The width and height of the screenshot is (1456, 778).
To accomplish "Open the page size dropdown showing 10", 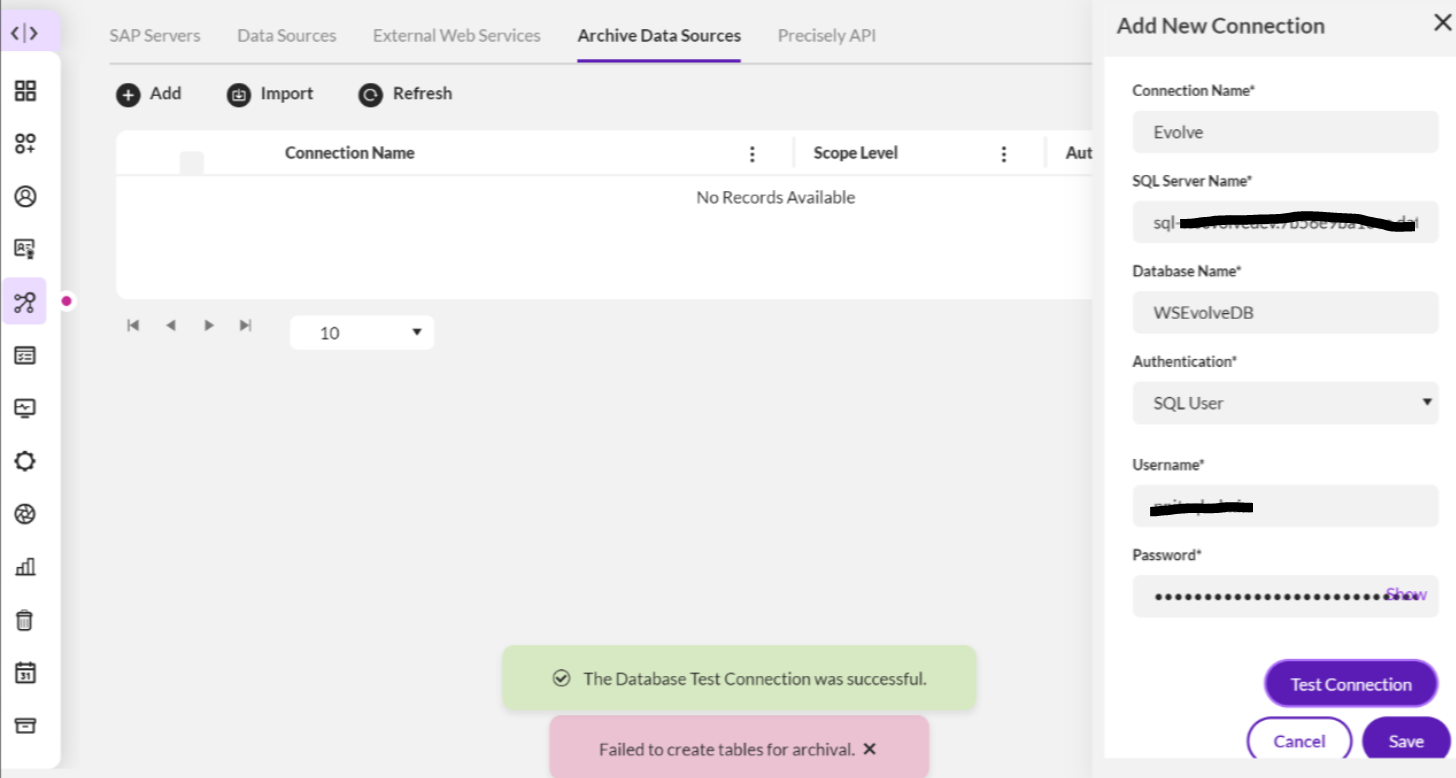I will 362,333.
